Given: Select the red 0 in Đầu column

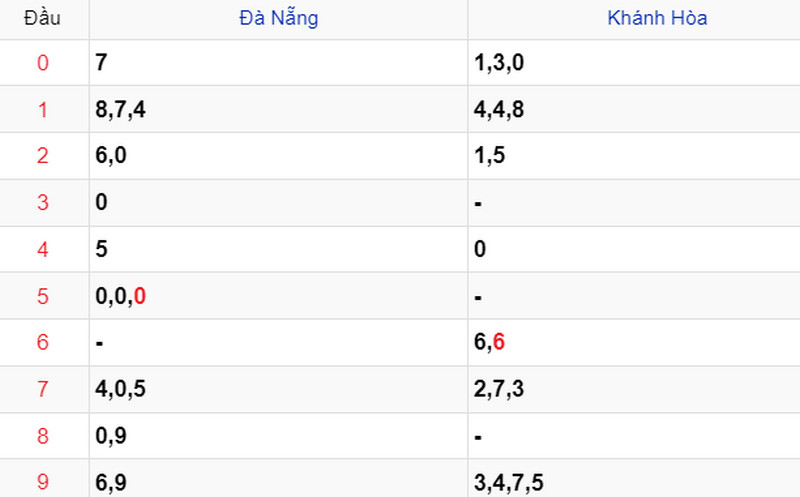Looking at the screenshot, I should tap(43, 63).
